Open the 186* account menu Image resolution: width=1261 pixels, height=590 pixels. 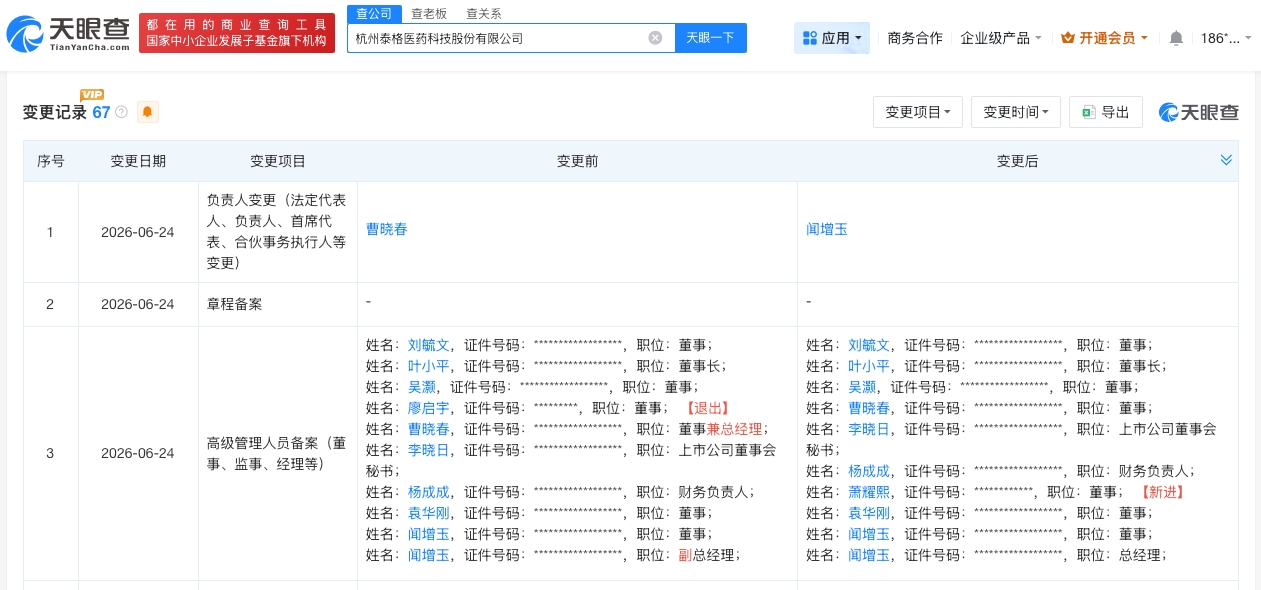tap(1226, 38)
